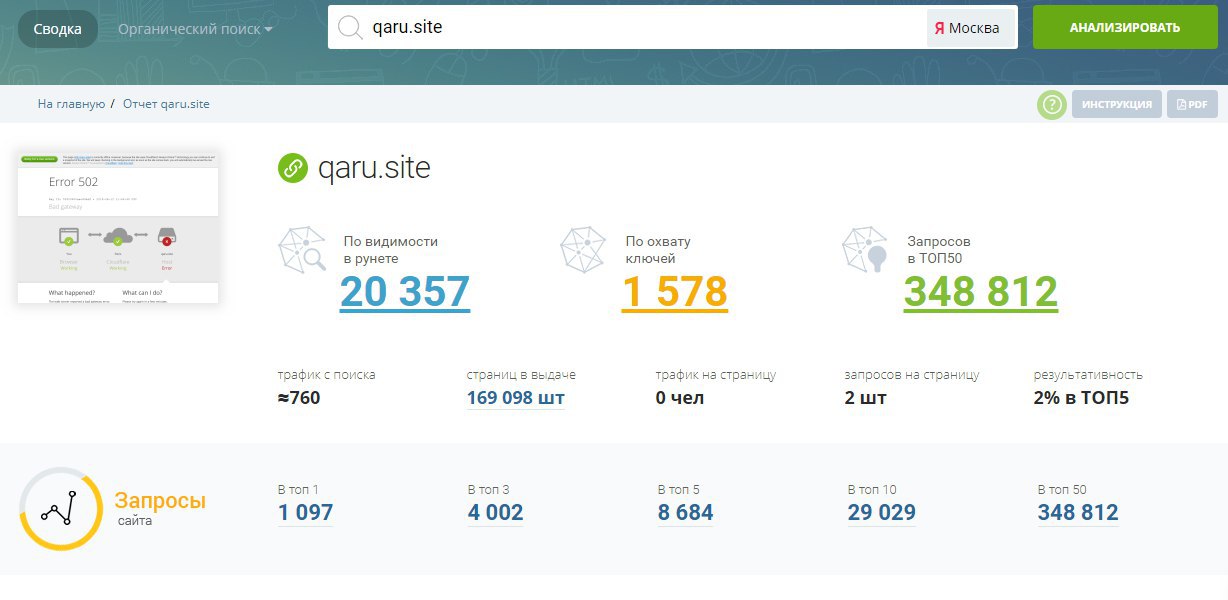Image resolution: width=1228 pixels, height=600 pixels.
Task: Click the По охвату ключей label
Action: 658,250
